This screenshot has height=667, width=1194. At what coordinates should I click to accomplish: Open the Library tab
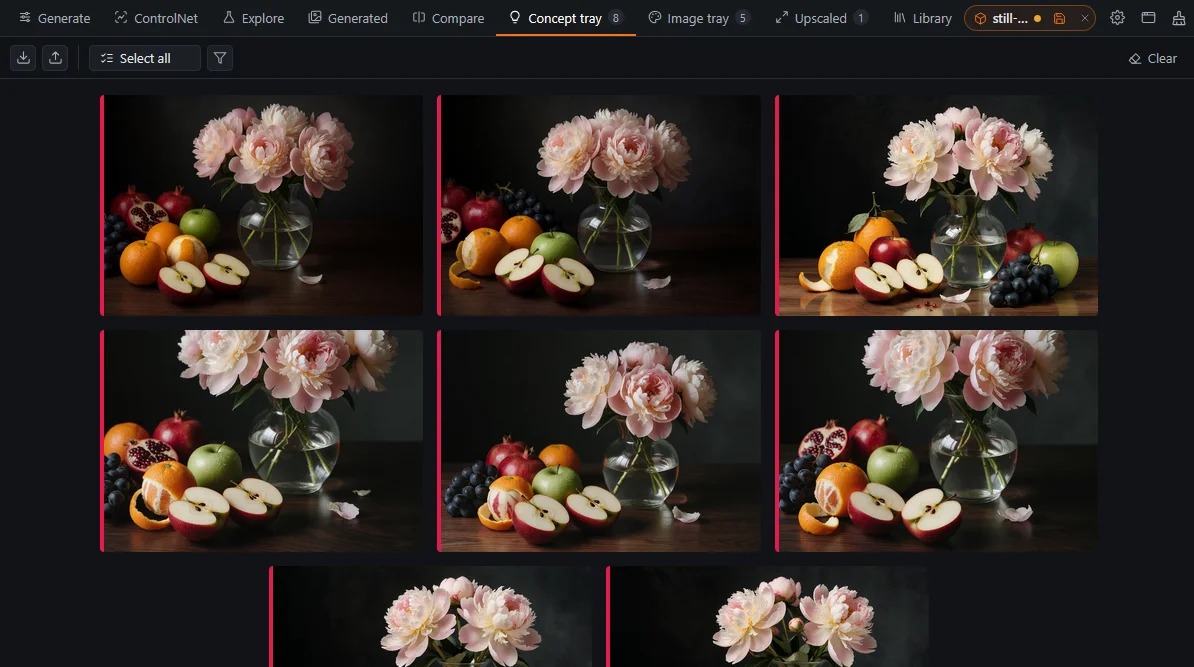[922, 18]
